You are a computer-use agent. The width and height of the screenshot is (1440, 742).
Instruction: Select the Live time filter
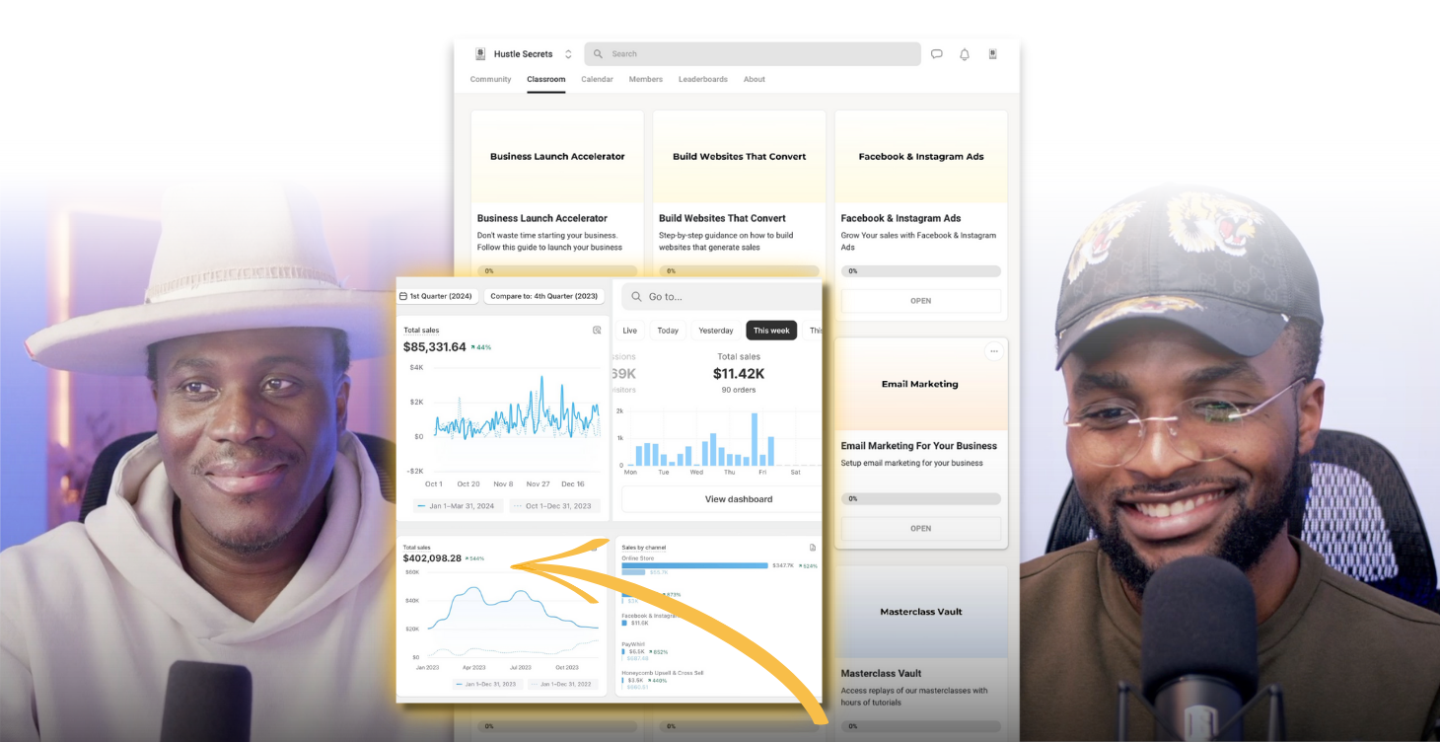(630, 330)
